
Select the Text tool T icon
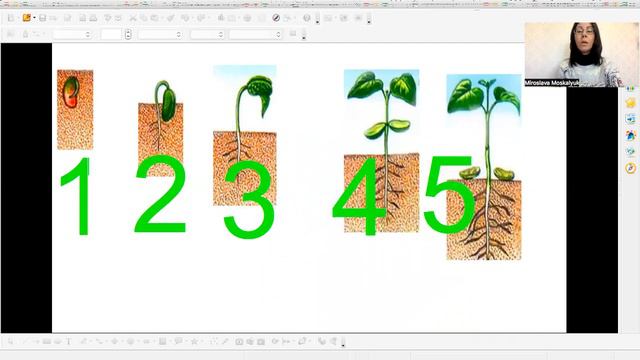click(68, 341)
